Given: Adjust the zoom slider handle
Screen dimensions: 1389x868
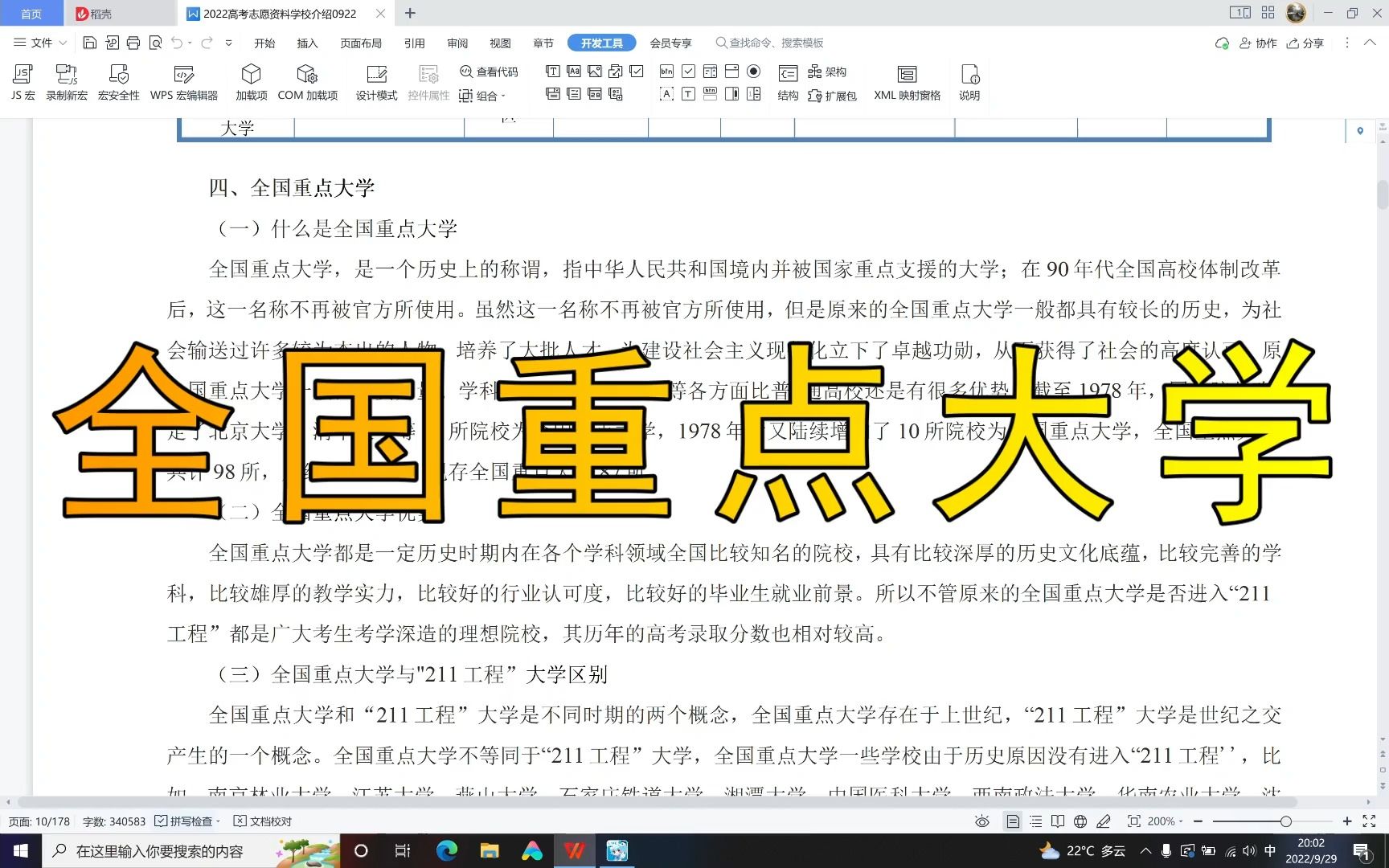Looking at the screenshot, I should point(1286,821).
